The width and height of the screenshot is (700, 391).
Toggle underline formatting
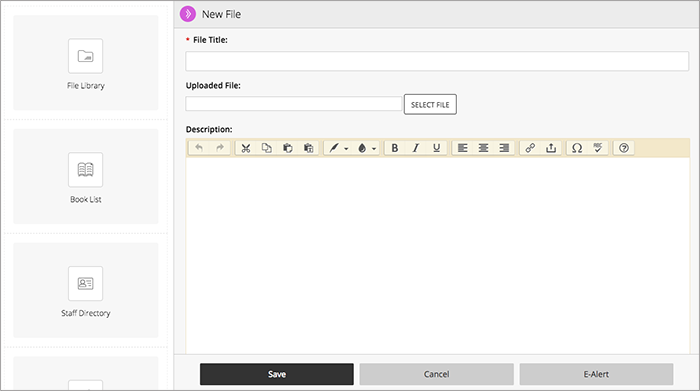pyautogui.click(x=437, y=148)
